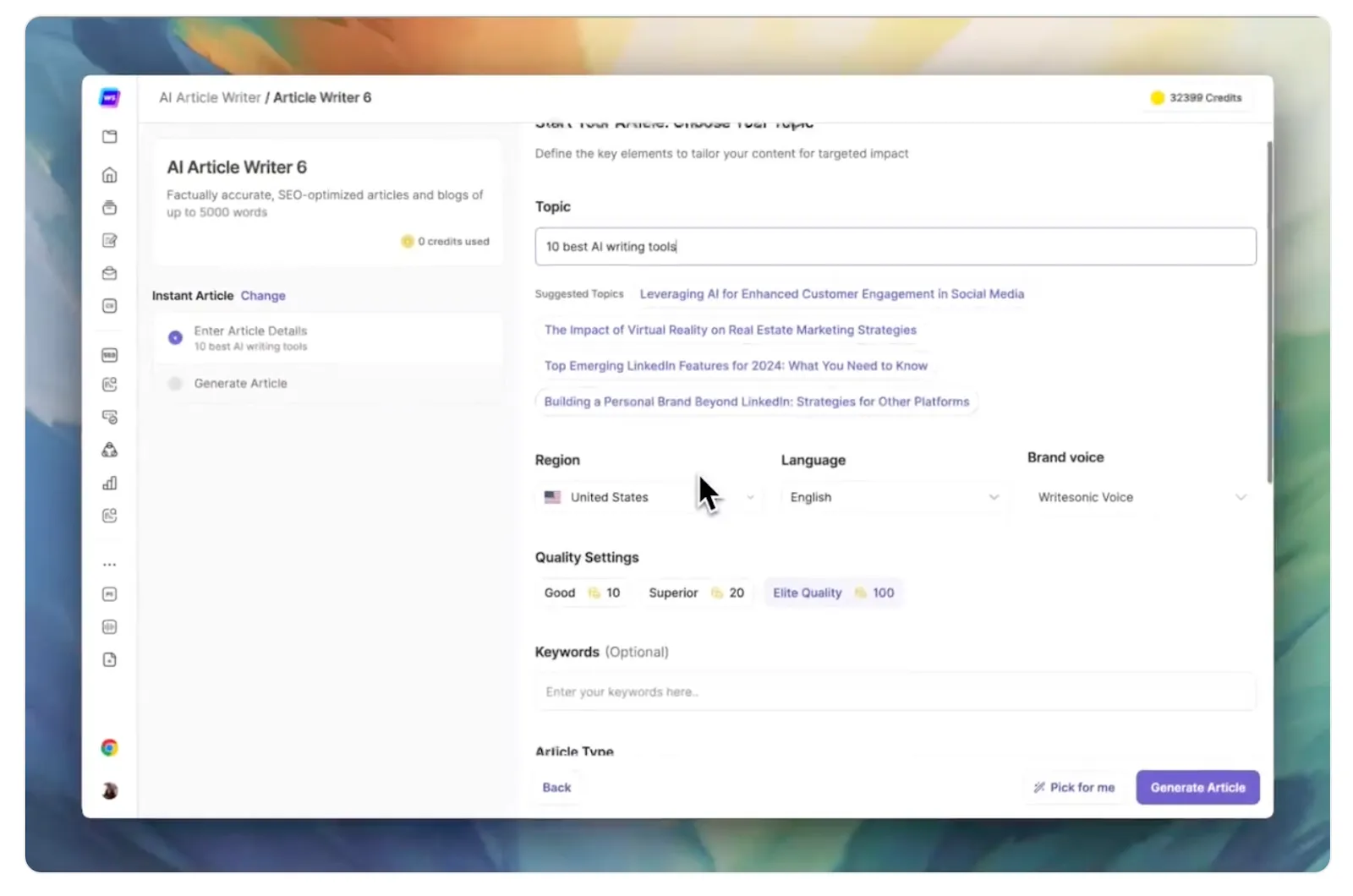1353x896 pixels.
Task: Click the image-search icon just below the bar chart icon
Action: coord(110,516)
